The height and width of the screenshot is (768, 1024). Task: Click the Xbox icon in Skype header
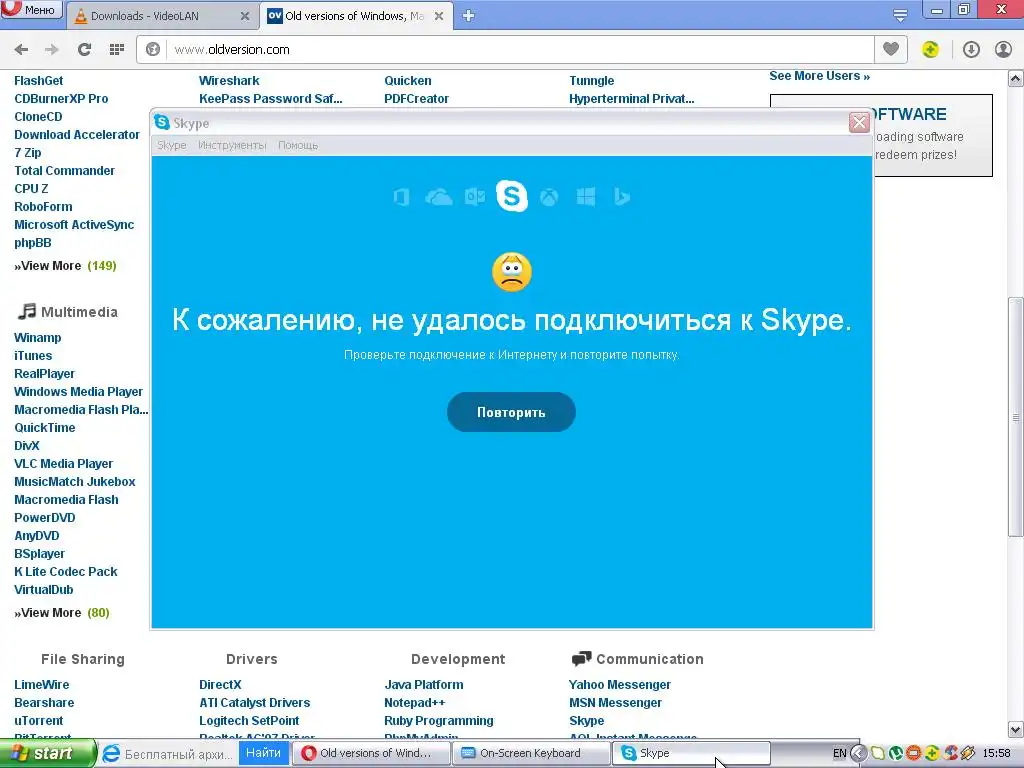click(x=549, y=197)
